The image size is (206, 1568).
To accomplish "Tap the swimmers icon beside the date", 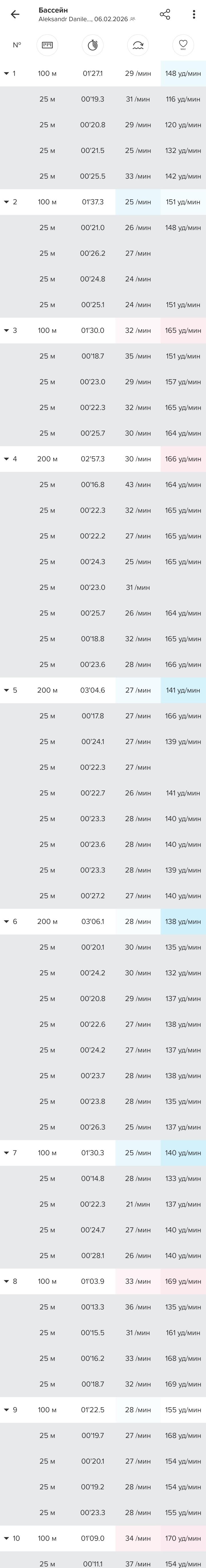I will [x=133, y=19].
